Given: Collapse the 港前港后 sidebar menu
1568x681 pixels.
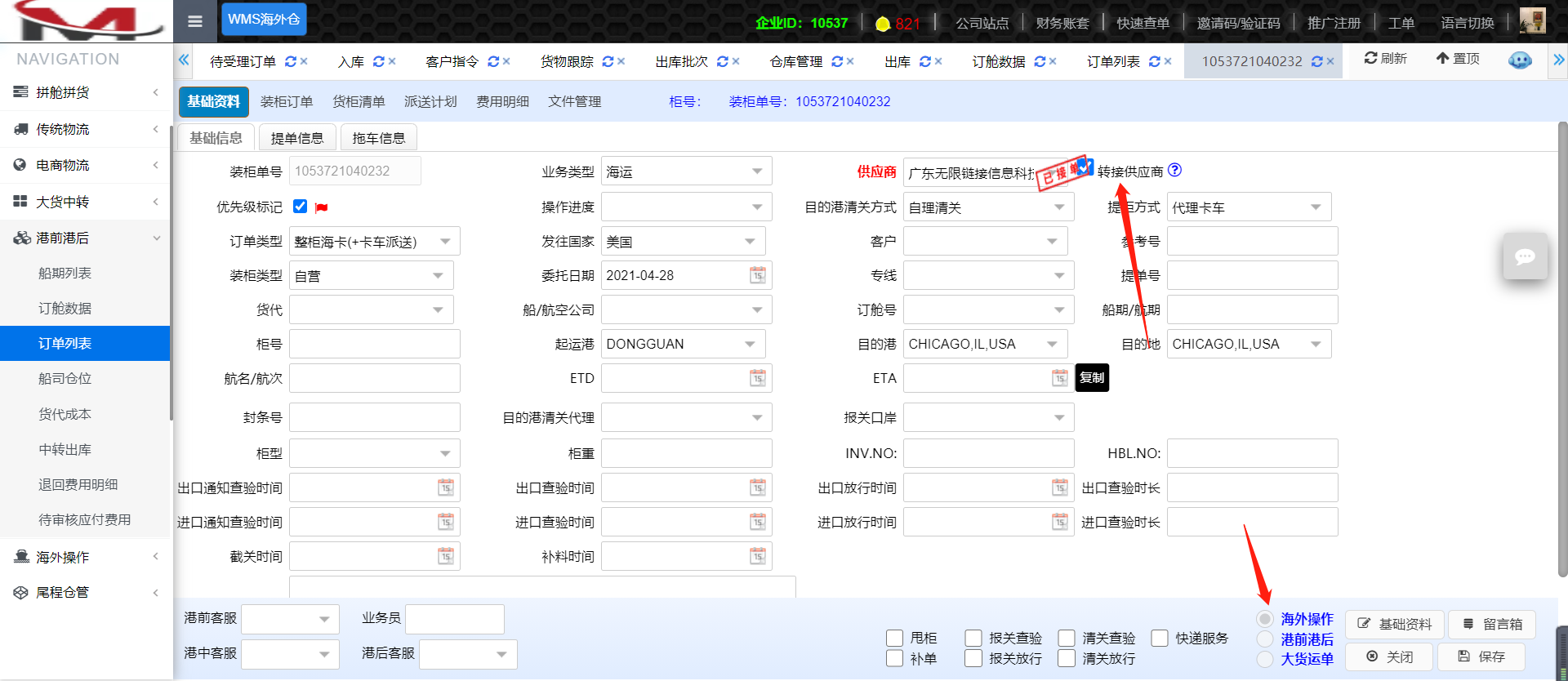Looking at the screenshot, I should point(85,238).
